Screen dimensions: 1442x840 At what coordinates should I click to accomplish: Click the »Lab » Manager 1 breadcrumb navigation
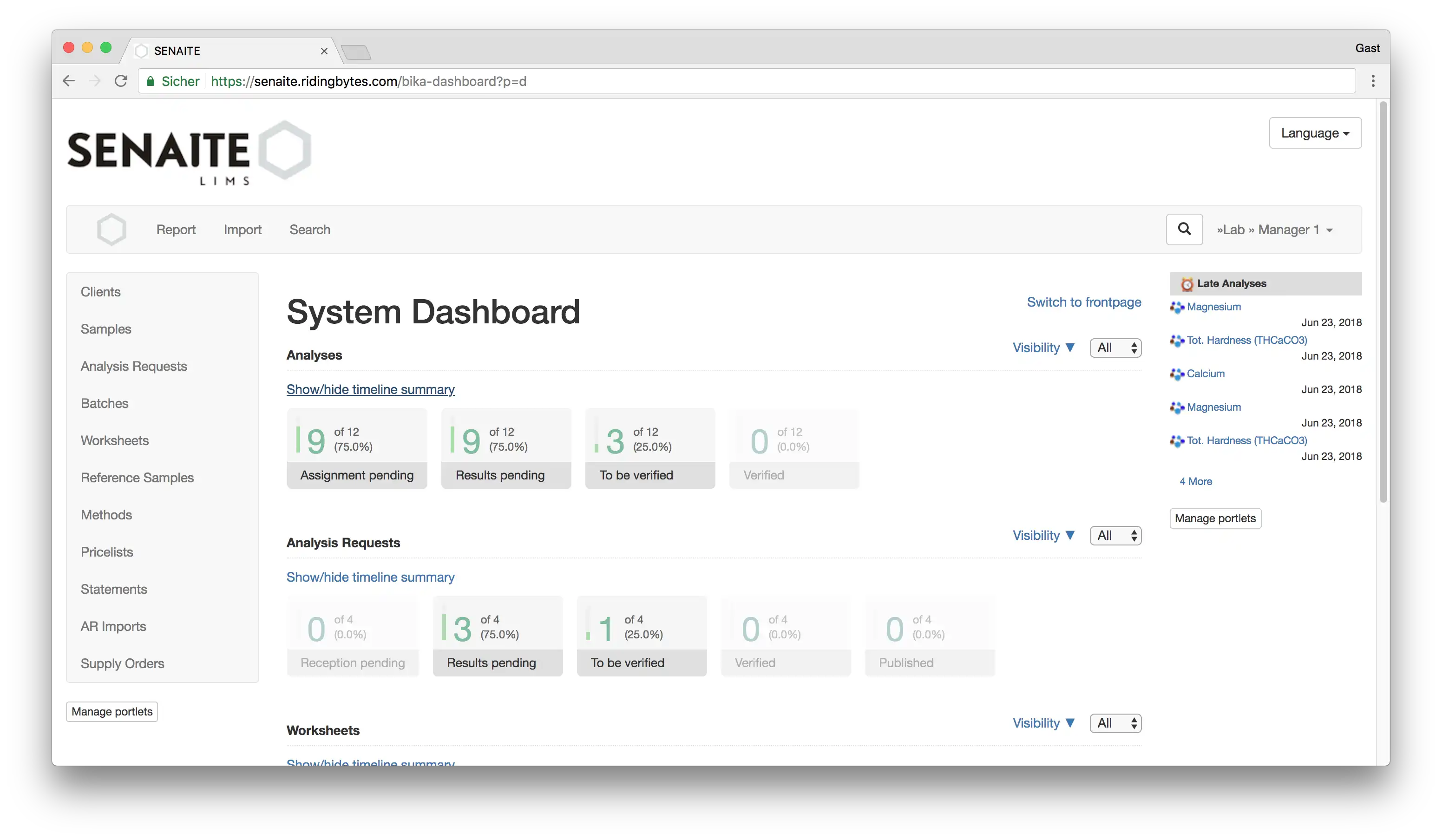tap(1275, 229)
